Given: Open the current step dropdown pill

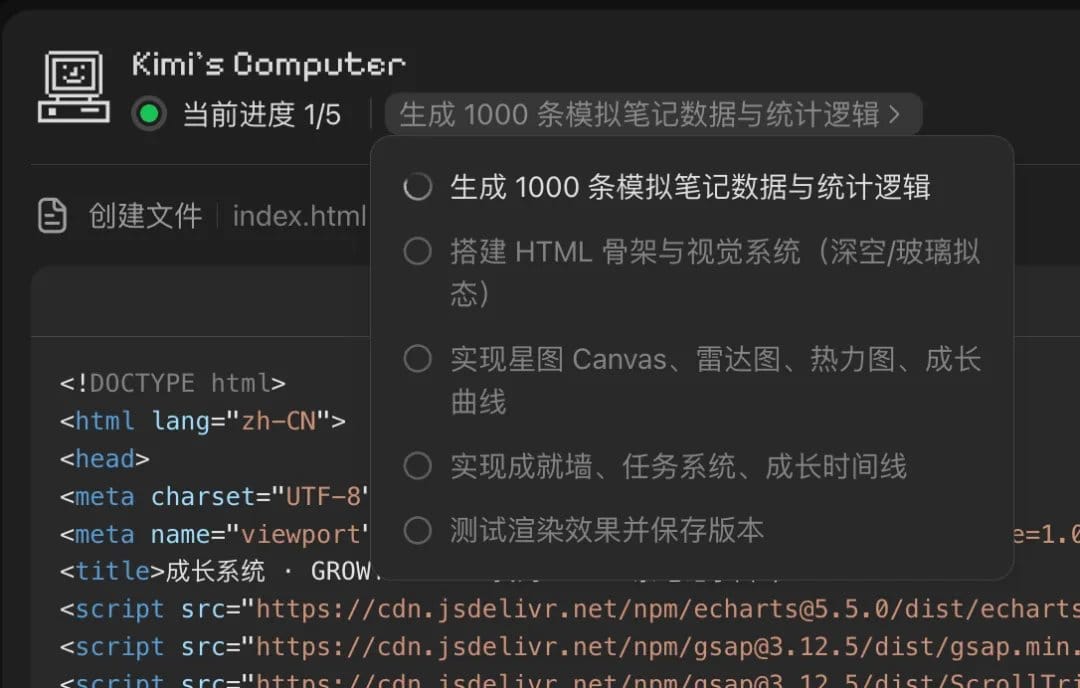Looking at the screenshot, I should click(x=653, y=114).
